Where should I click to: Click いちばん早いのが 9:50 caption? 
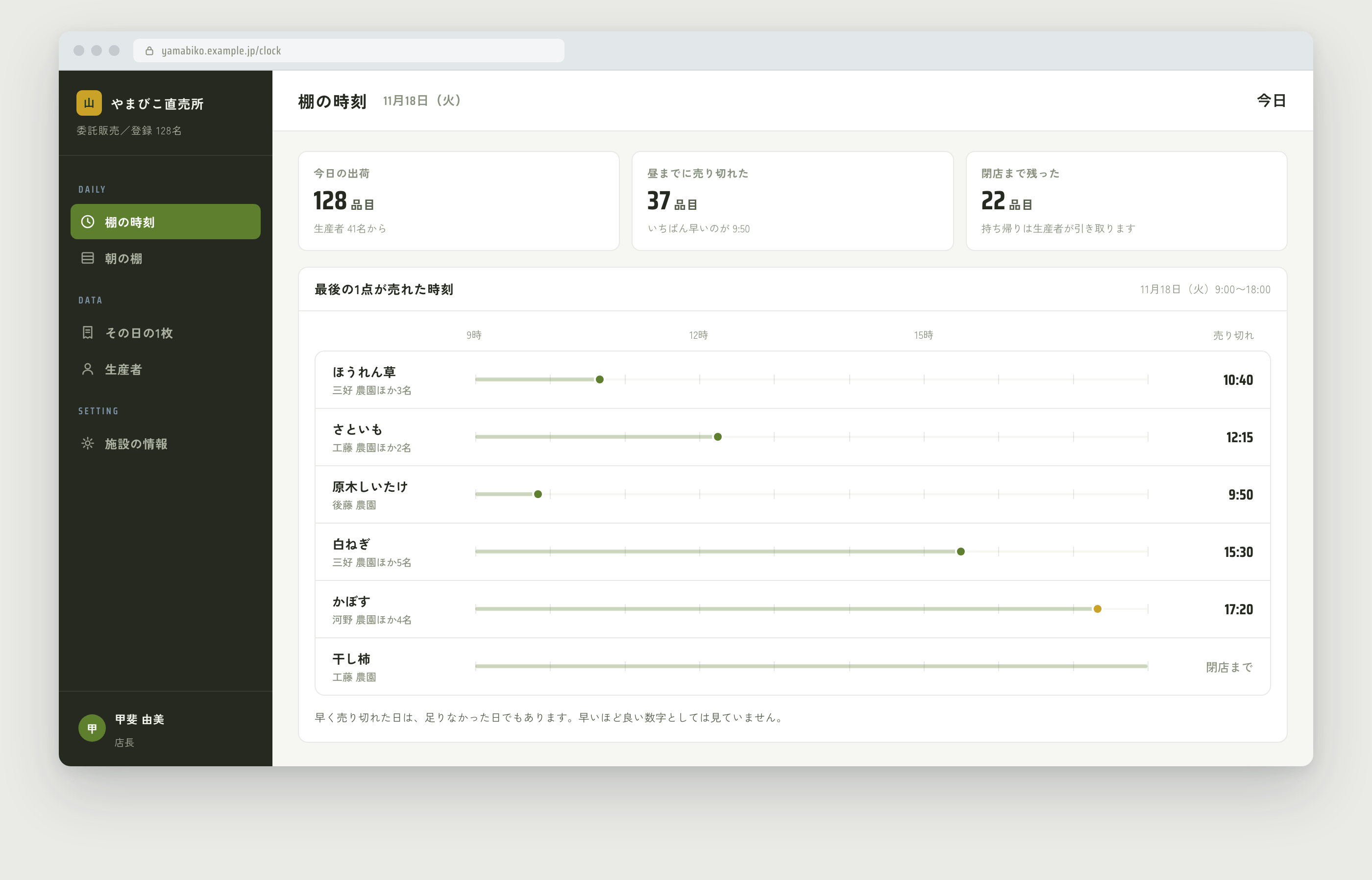pos(698,228)
